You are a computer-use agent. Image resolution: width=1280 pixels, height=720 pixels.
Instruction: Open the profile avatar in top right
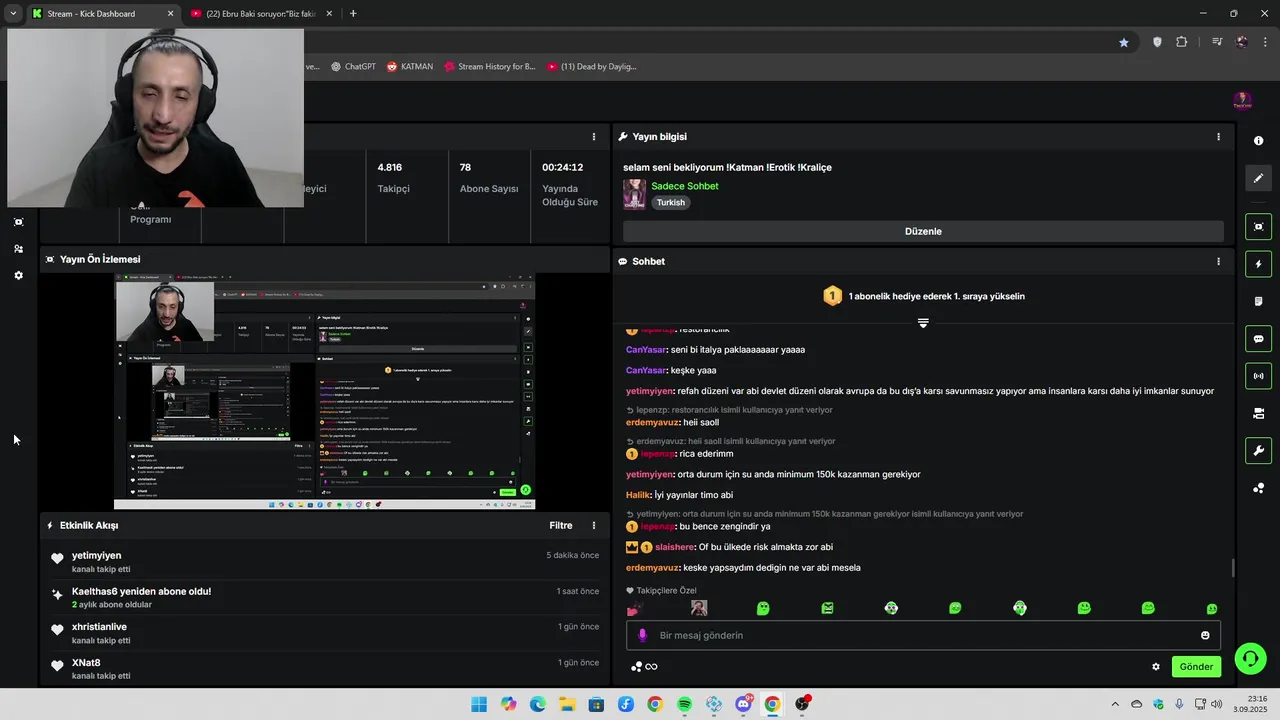pyautogui.click(x=1242, y=101)
